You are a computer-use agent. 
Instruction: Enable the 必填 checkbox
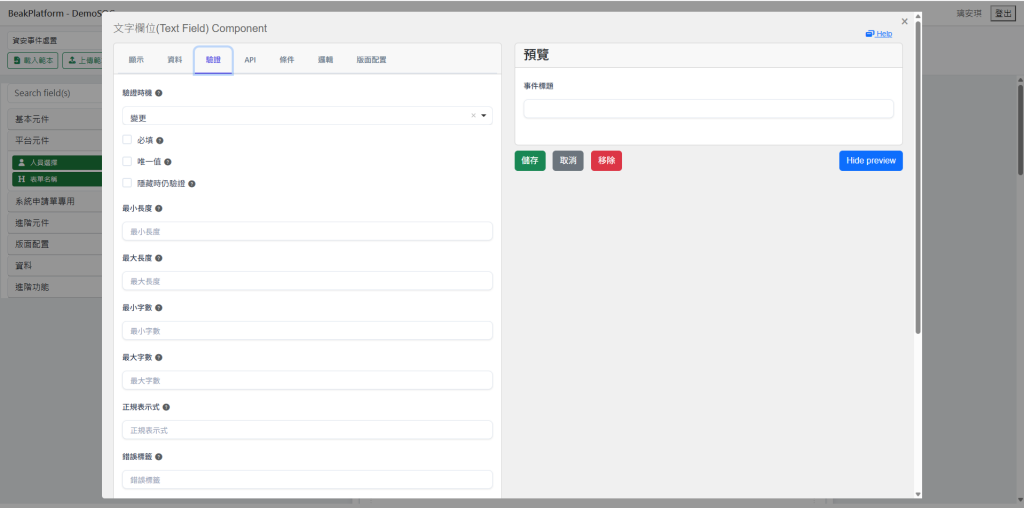(x=127, y=140)
